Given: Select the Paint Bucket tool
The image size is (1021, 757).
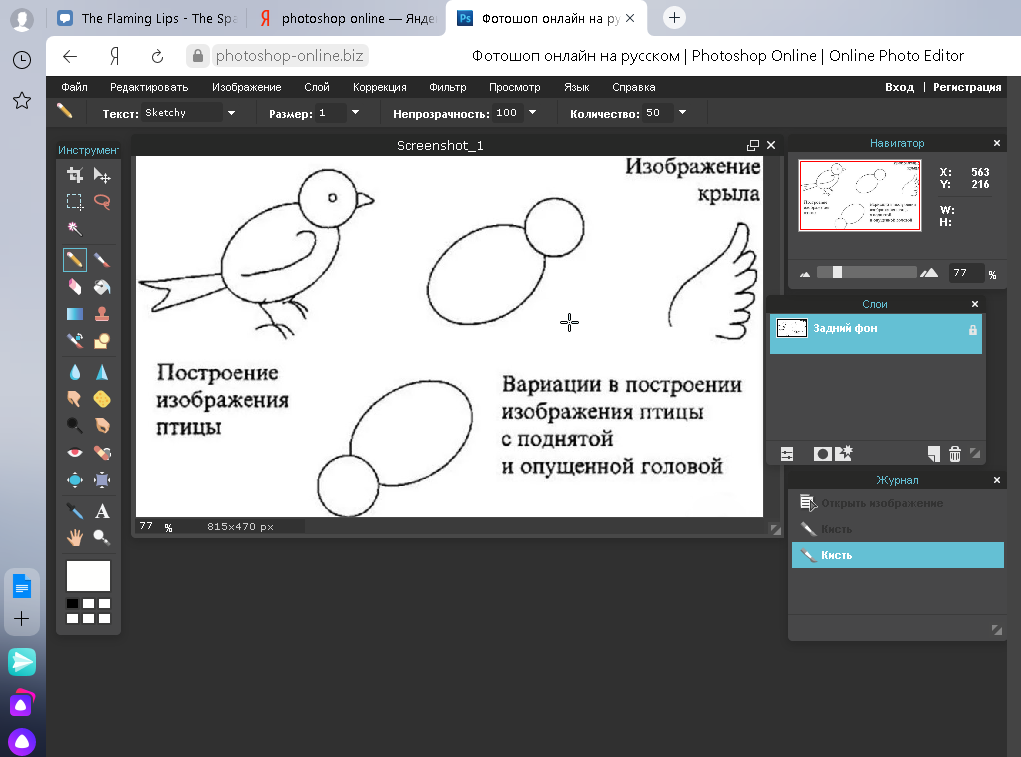Looking at the screenshot, I should 101,287.
